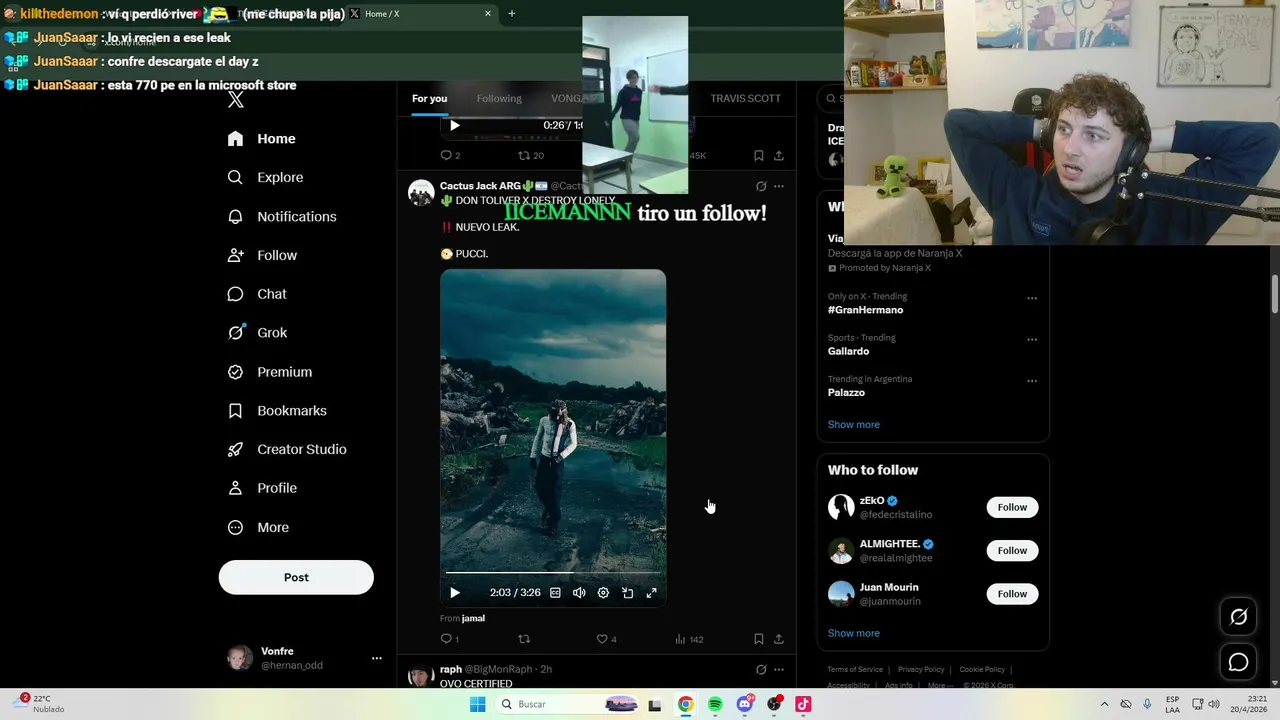Screen dimensions: 1280x720
Task: Open Spotify from the taskbar
Action: coord(715,704)
